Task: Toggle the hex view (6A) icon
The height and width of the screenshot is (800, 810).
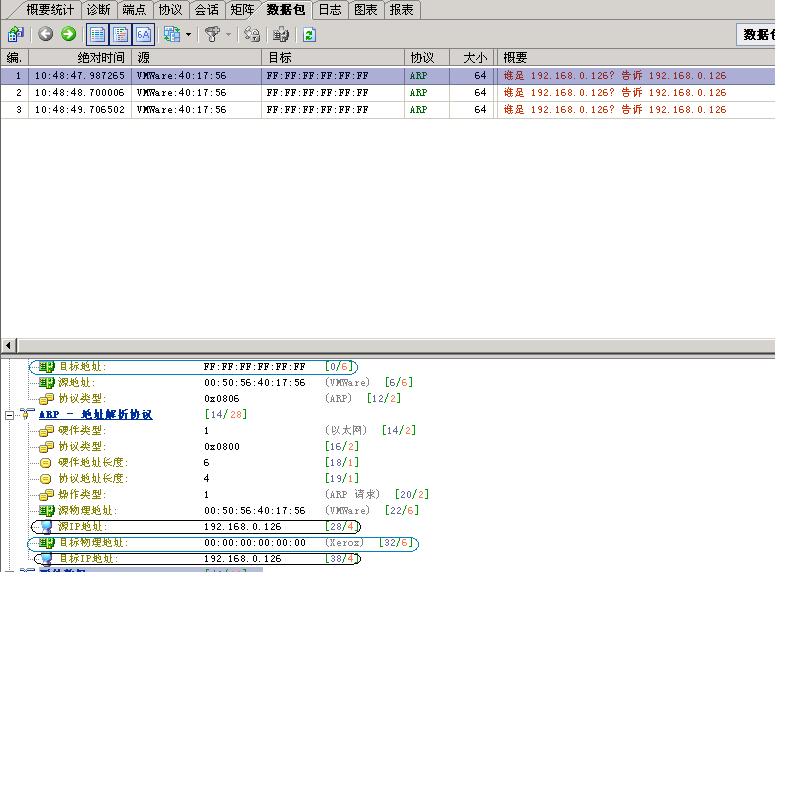Action: [143, 34]
